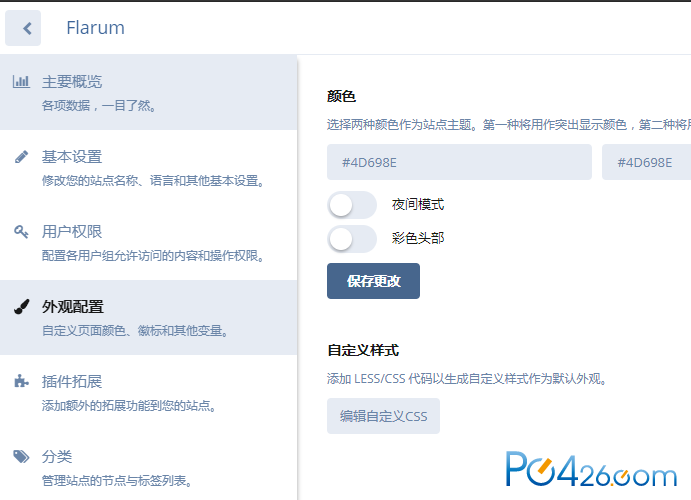Click the description 管理站点的节点与标签列表。
Screen dimensions: 691x500
(x=117, y=480)
